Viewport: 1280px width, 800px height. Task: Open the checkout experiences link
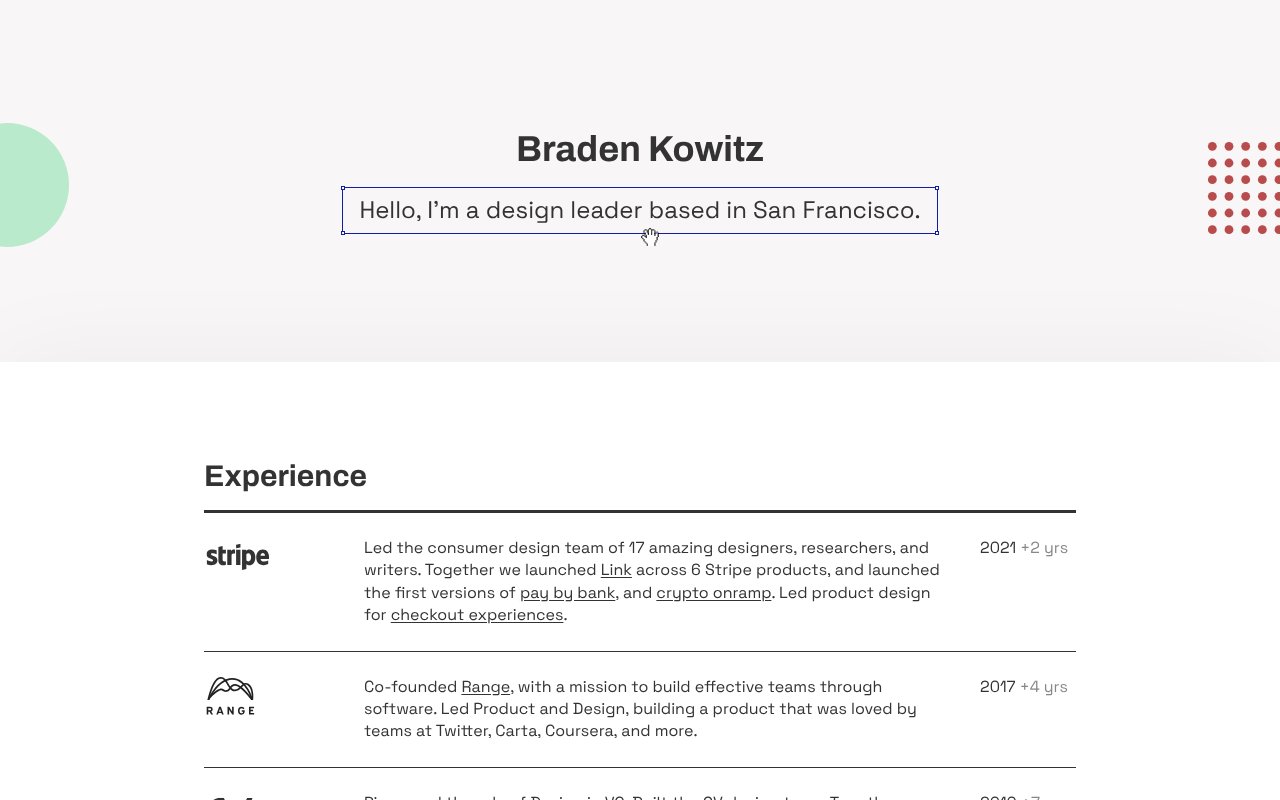[x=477, y=614]
